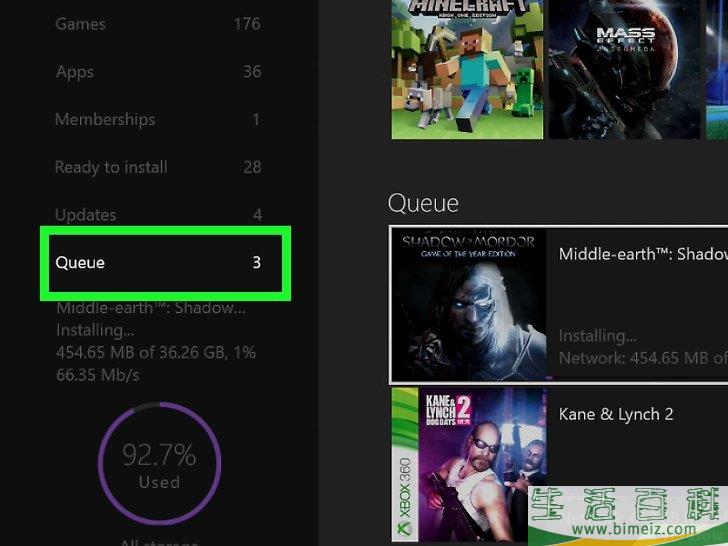Select the Updates entry

pyautogui.click(x=158, y=214)
